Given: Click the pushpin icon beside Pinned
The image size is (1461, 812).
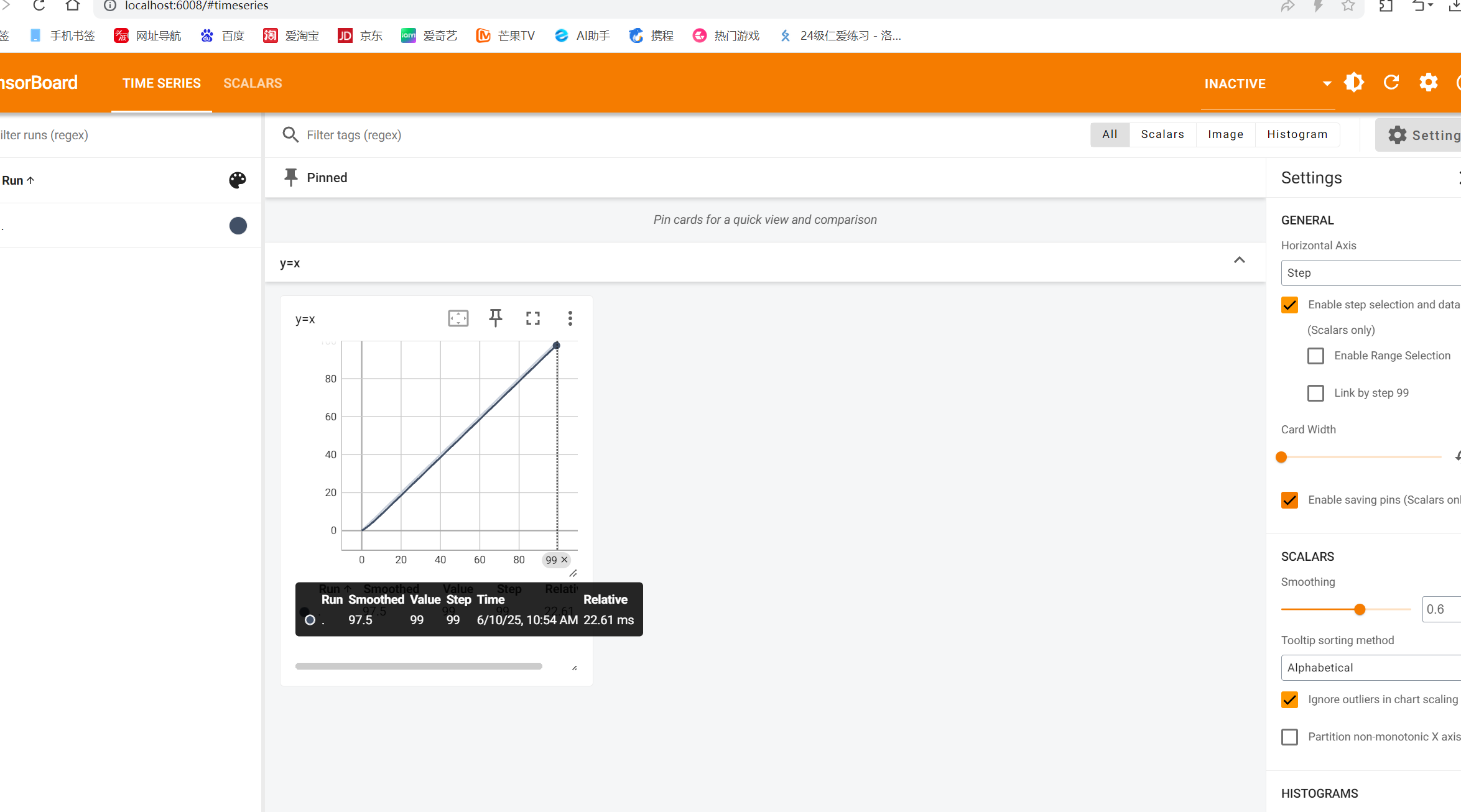Looking at the screenshot, I should (290, 177).
